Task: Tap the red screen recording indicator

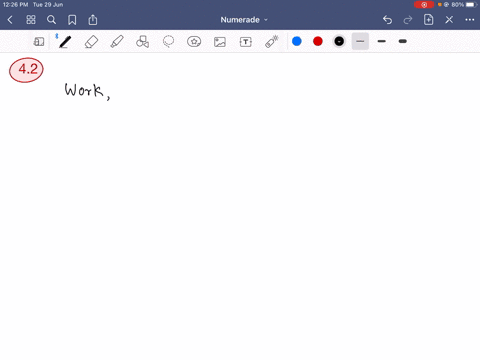Action: pos(424,5)
